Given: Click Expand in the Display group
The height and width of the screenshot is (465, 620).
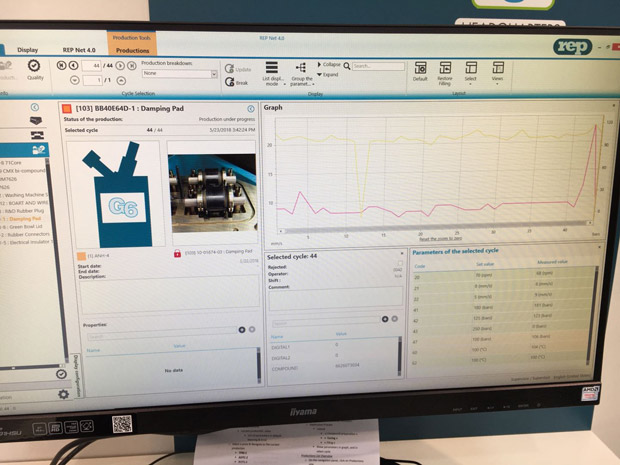Looking at the screenshot, I should tap(328, 74).
